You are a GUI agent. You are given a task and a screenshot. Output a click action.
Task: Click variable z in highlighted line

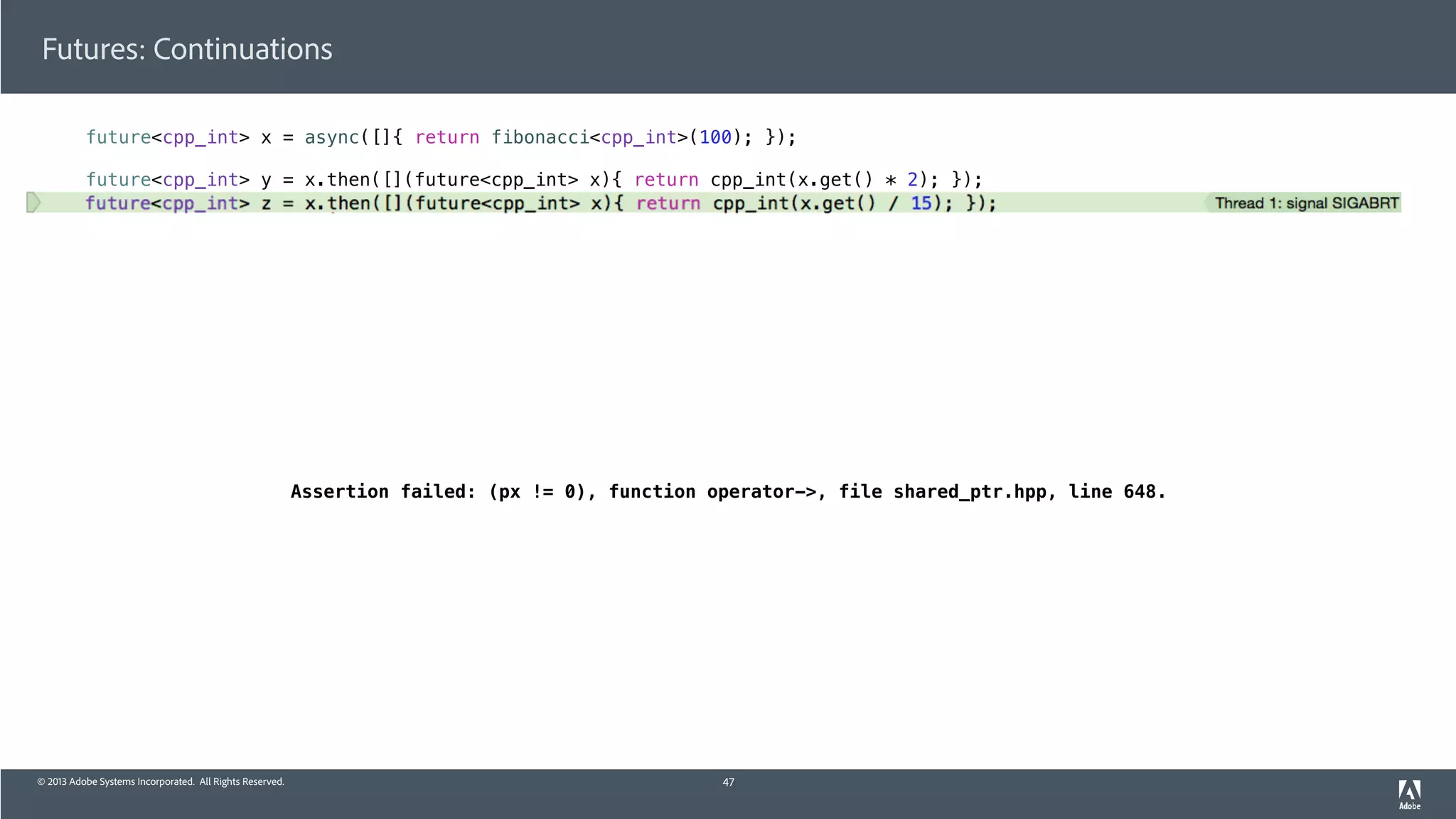pos(266,203)
